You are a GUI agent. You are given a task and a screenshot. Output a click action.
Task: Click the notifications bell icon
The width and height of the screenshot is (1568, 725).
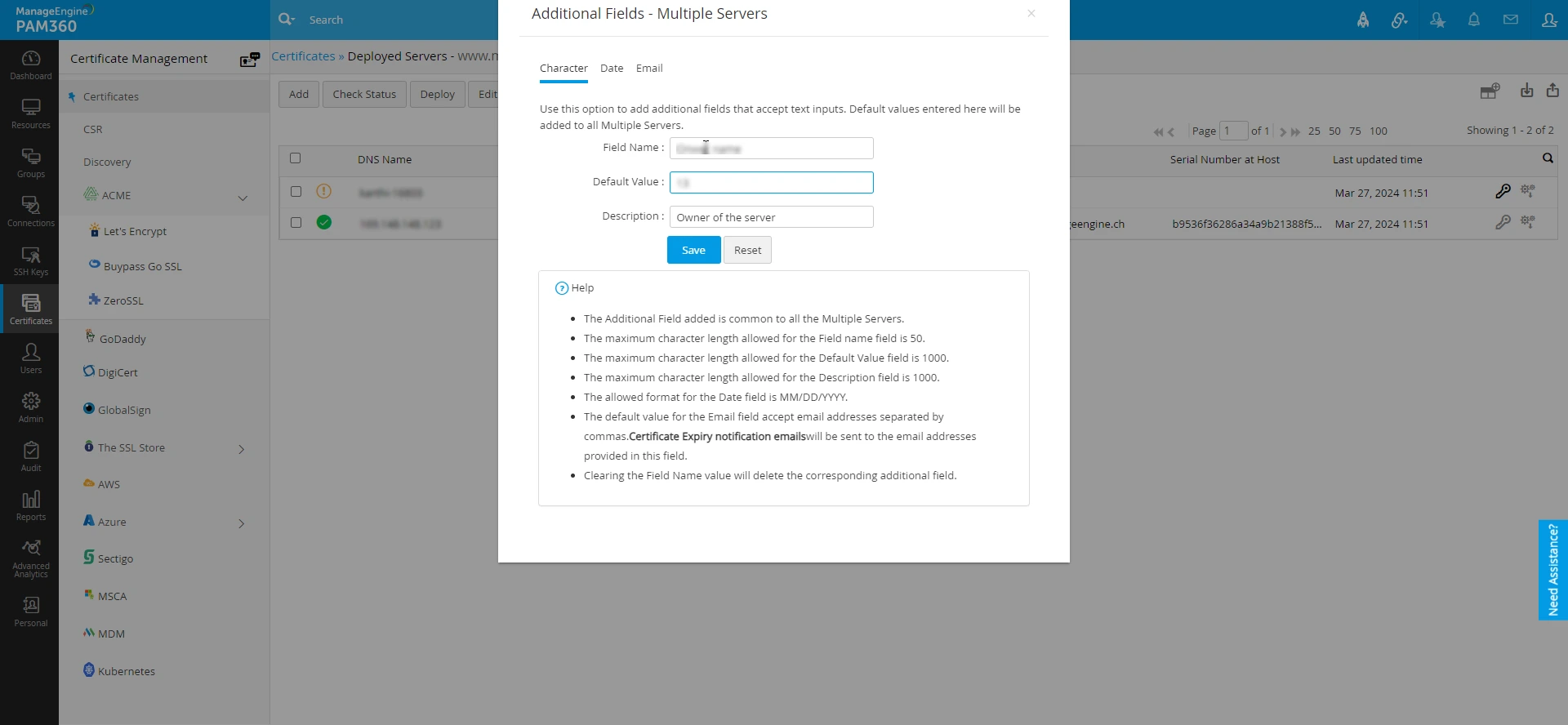click(x=1473, y=20)
